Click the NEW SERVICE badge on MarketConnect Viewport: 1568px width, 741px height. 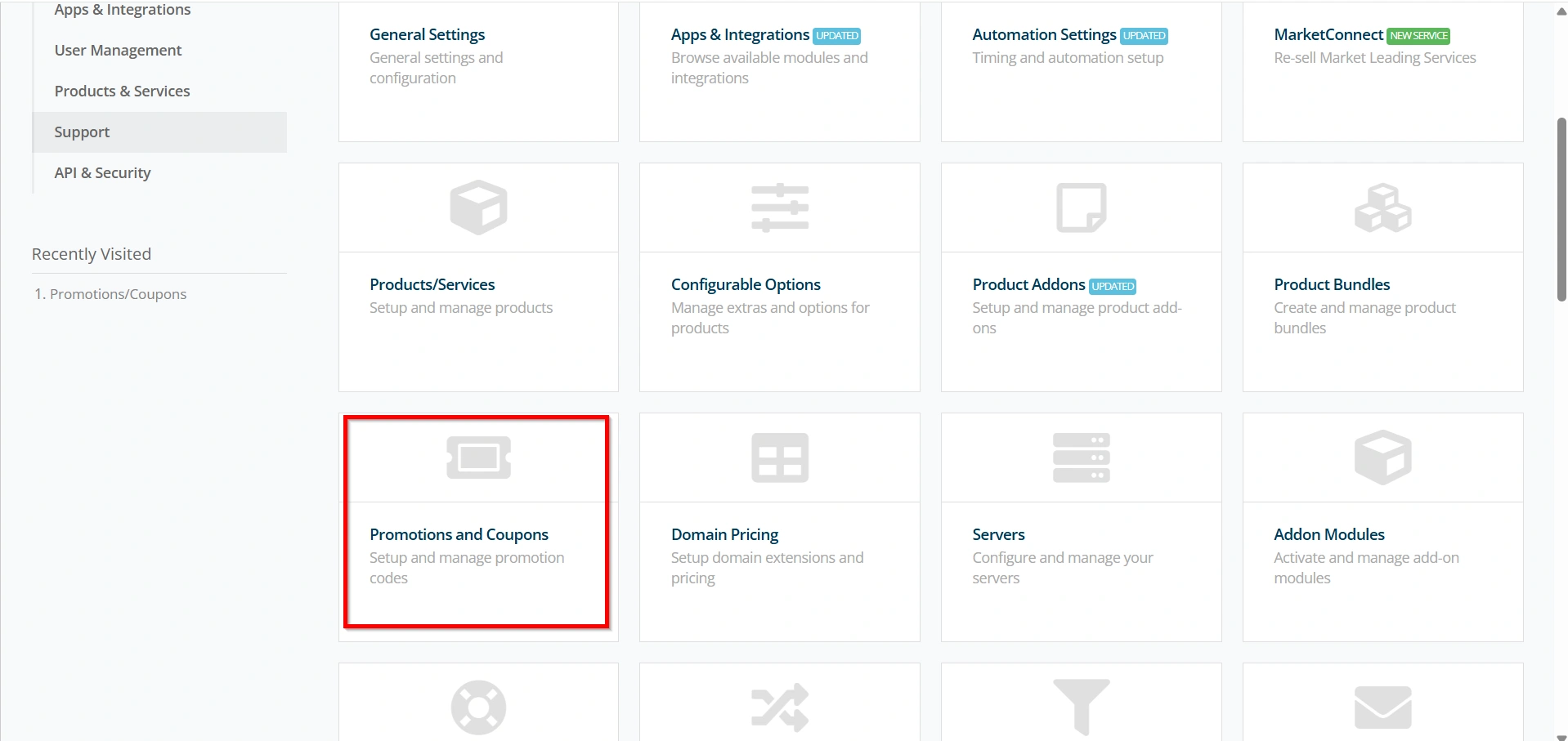1418,36
